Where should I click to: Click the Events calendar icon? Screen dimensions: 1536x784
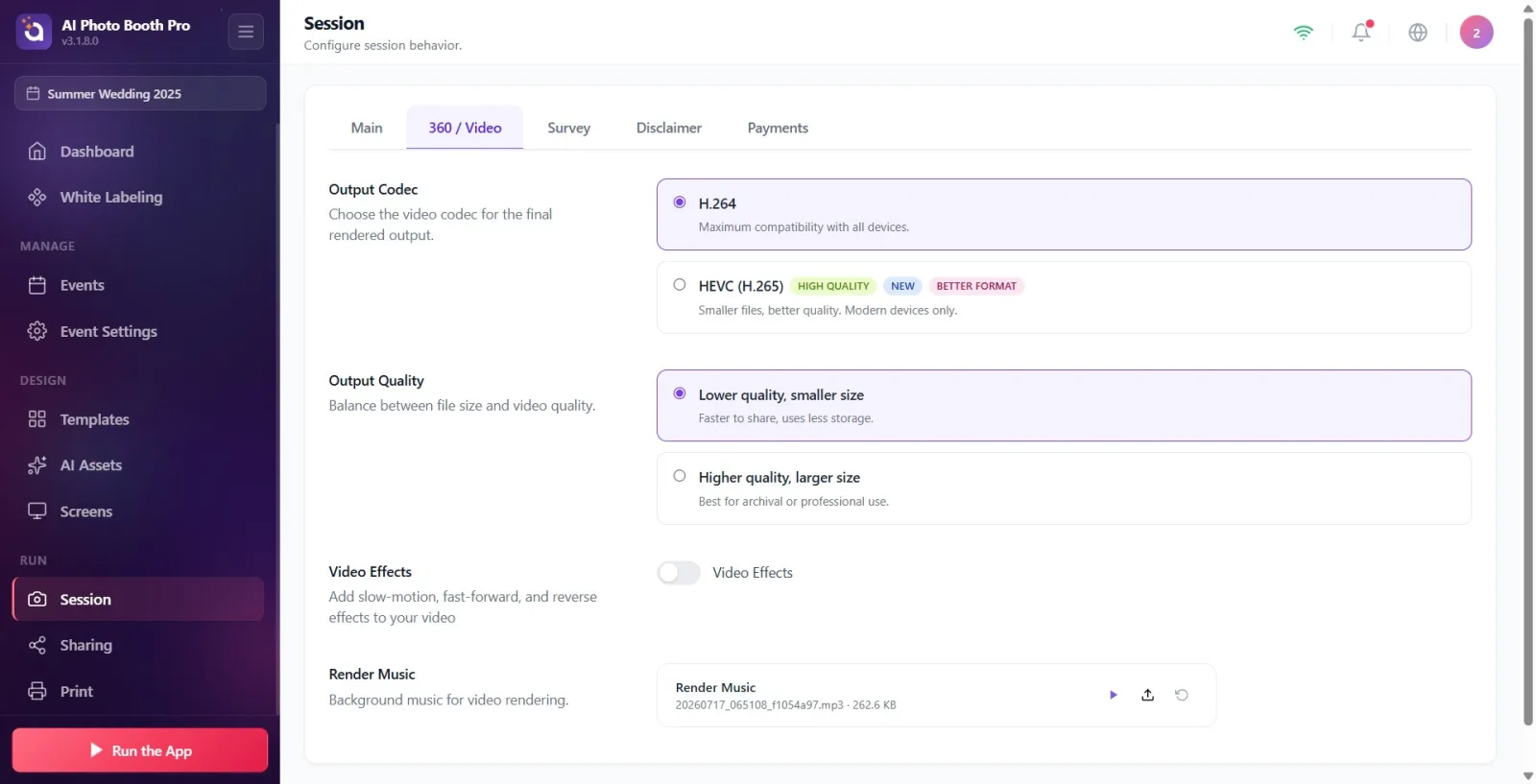click(x=37, y=285)
